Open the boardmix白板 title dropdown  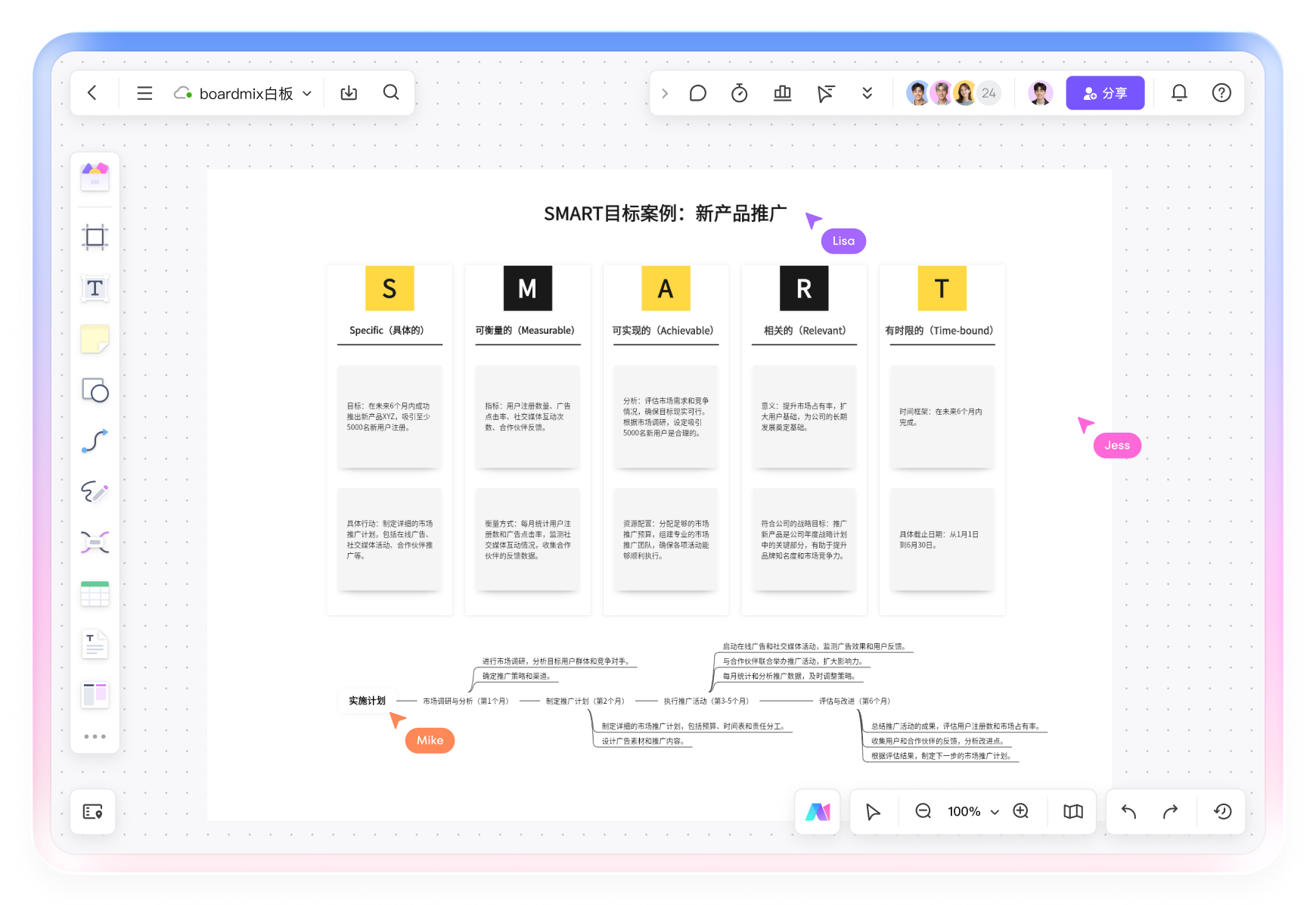[307, 92]
